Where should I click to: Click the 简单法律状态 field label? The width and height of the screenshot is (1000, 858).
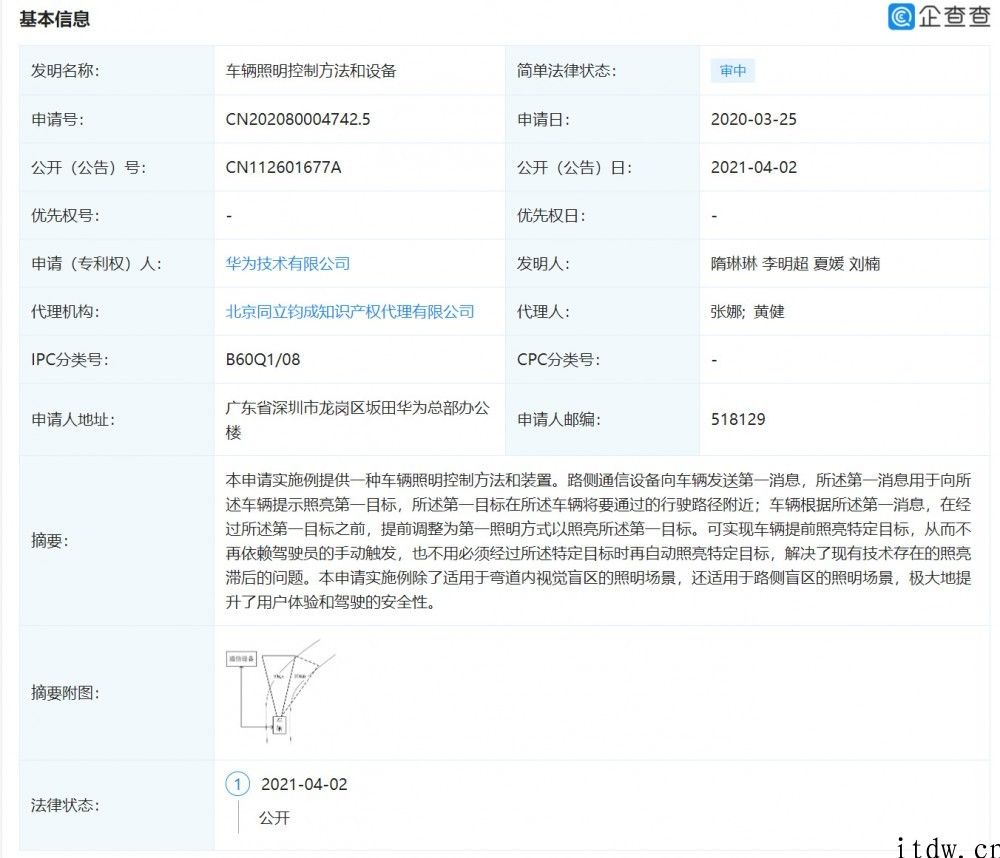pos(566,71)
